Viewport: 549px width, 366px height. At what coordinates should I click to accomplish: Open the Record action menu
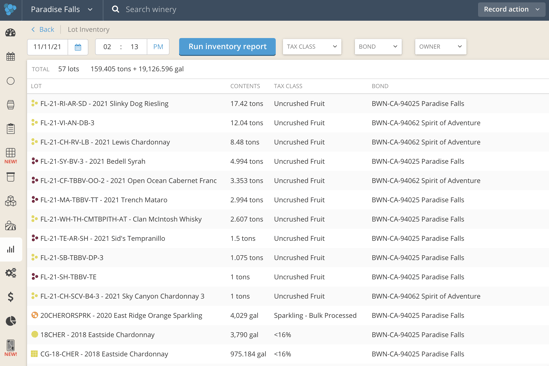point(511,9)
